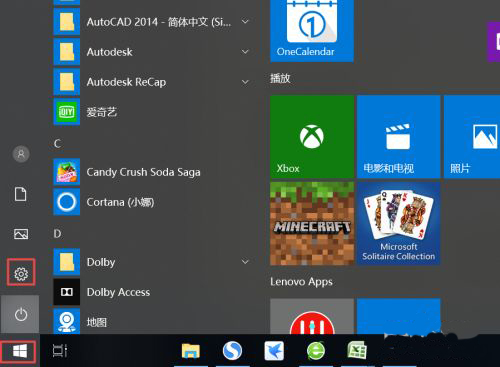Open the OneCalendar tile
This screenshot has height=367, width=500.
click(x=312, y=31)
